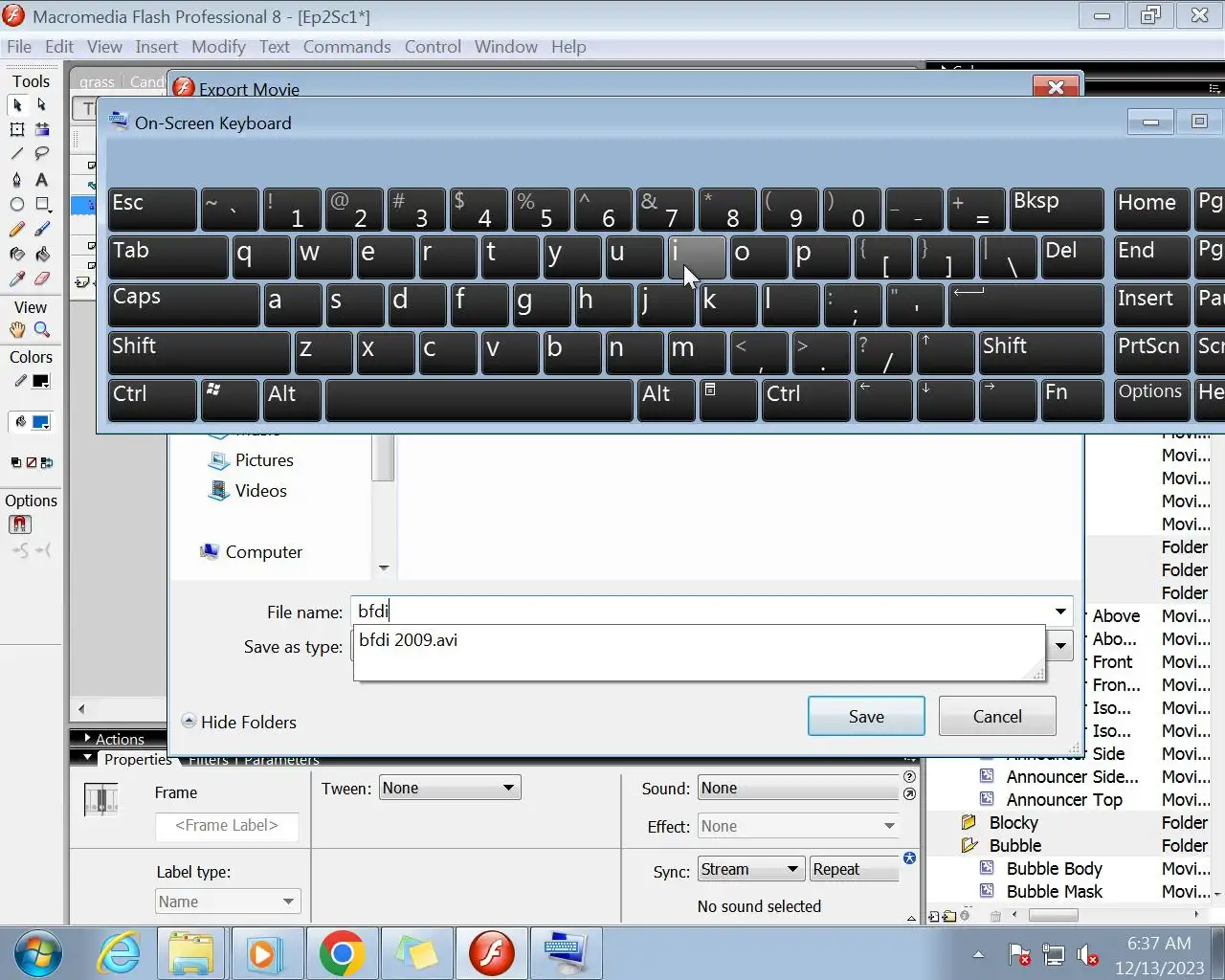1225x980 pixels.
Task: Toggle Snap to Objects magnet option
Action: (20, 524)
